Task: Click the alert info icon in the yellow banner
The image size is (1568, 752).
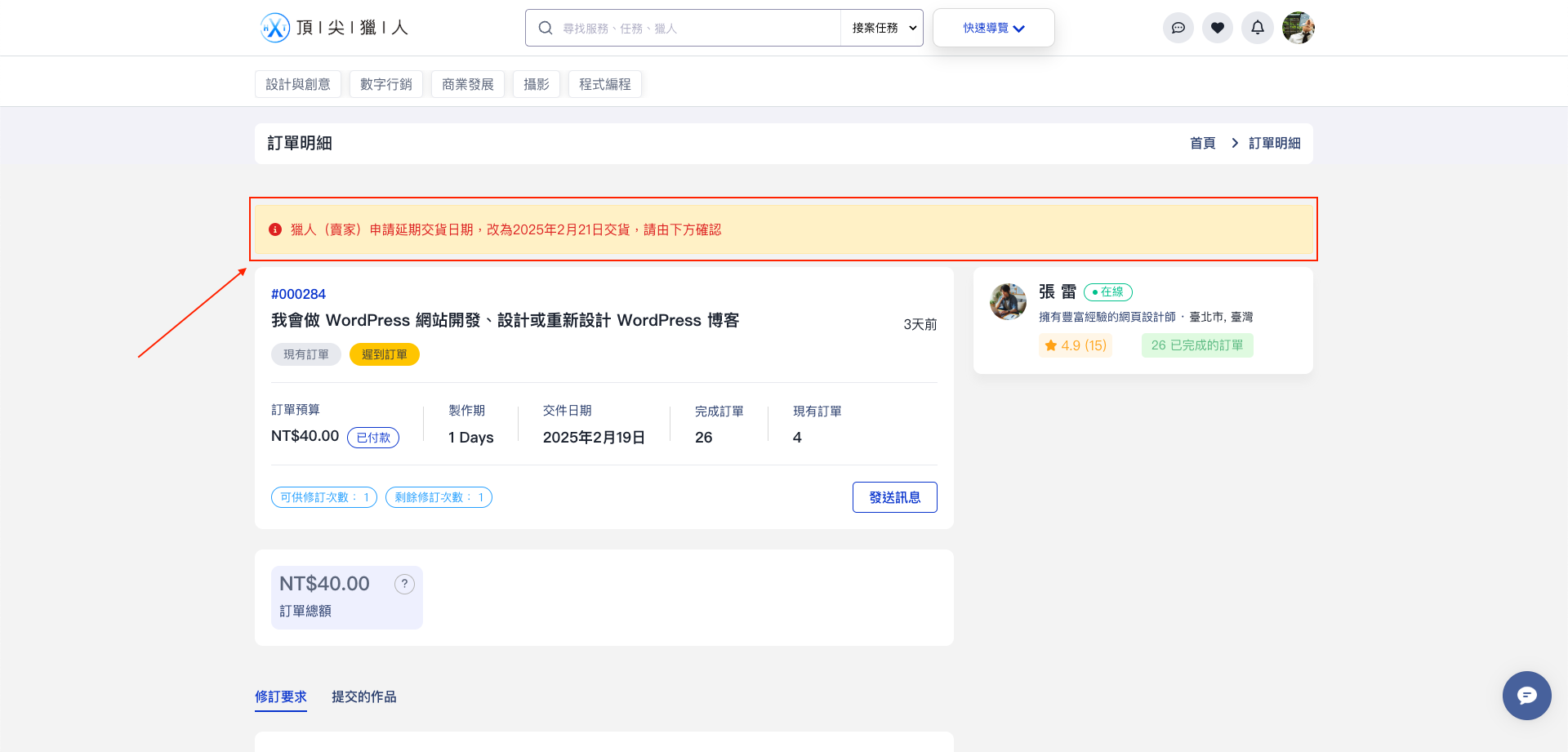Action: click(275, 229)
